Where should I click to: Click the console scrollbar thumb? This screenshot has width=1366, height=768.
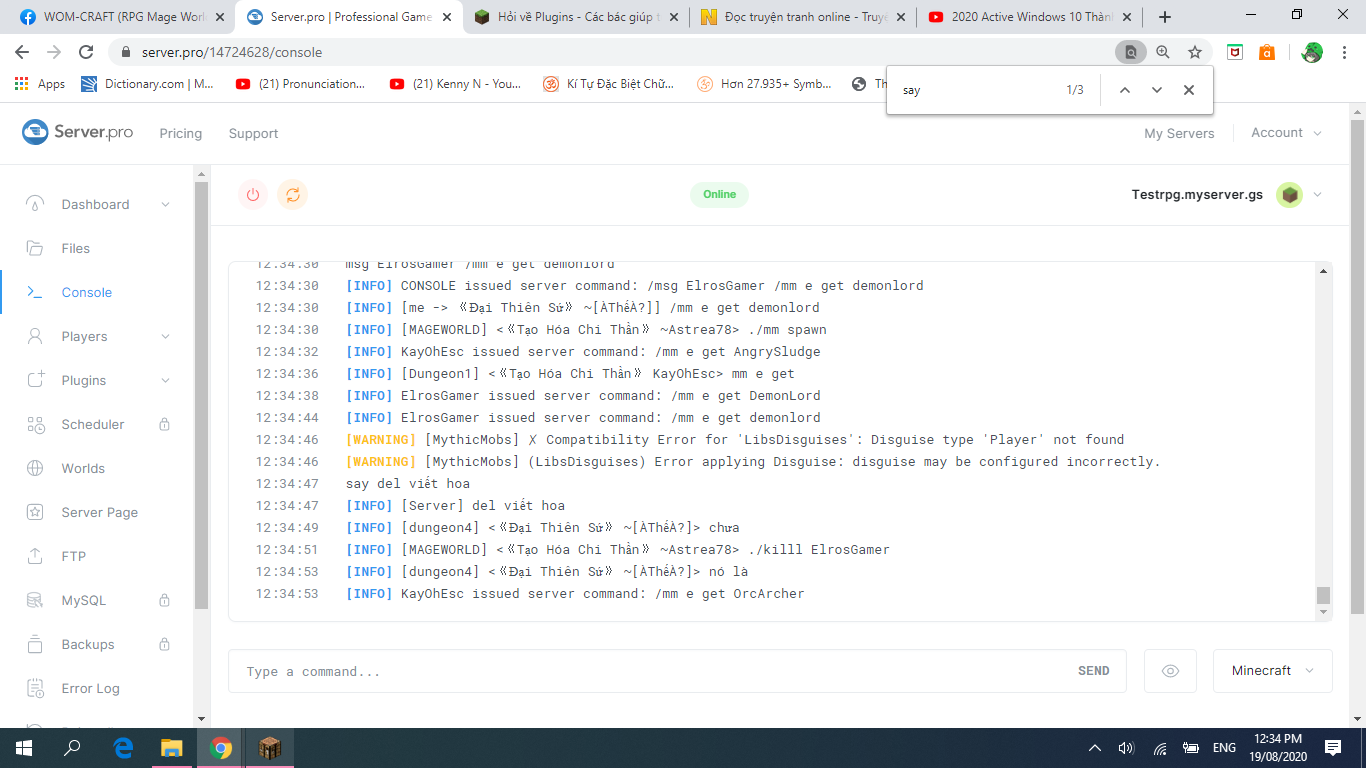pyautogui.click(x=1323, y=595)
